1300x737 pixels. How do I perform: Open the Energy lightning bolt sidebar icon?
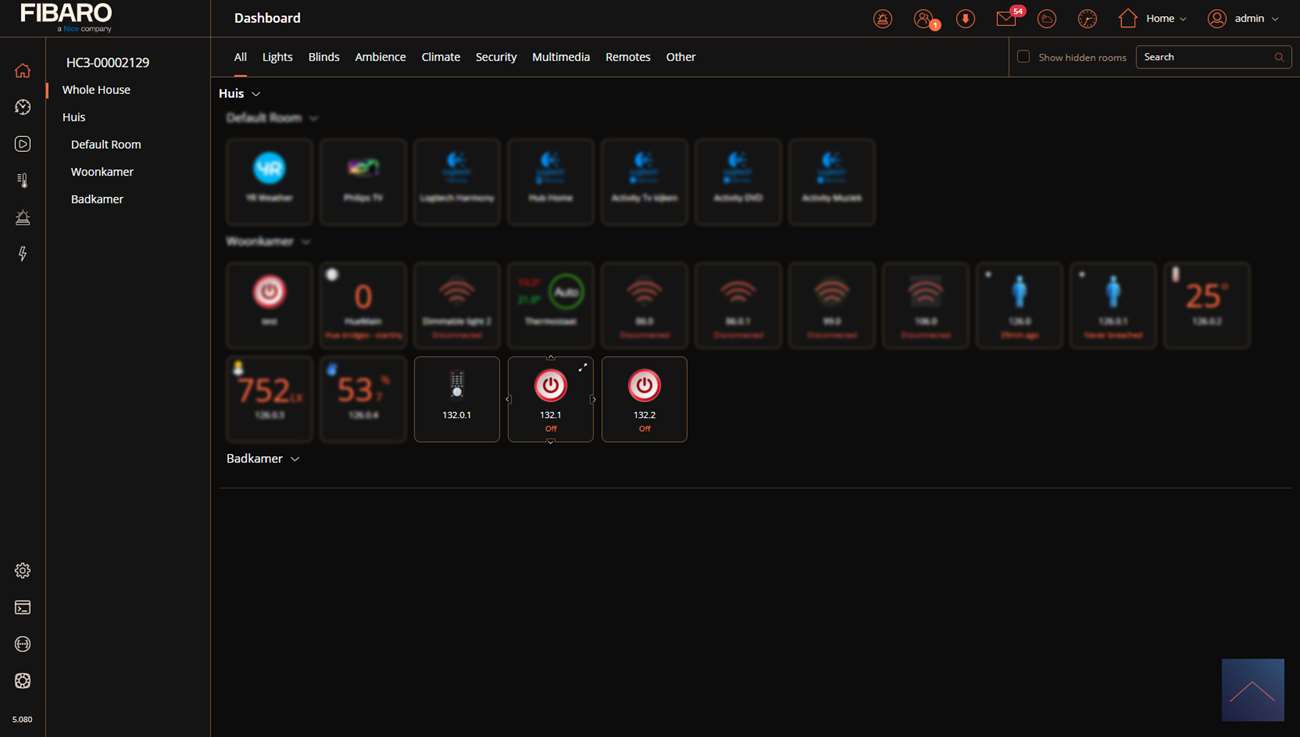click(x=22, y=254)
